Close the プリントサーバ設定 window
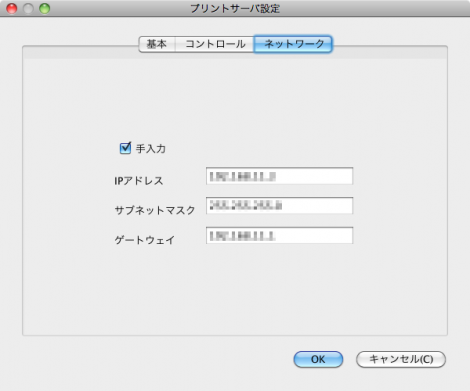The width and height of the screenshot is (470, 391). click(x=12, y=8)
